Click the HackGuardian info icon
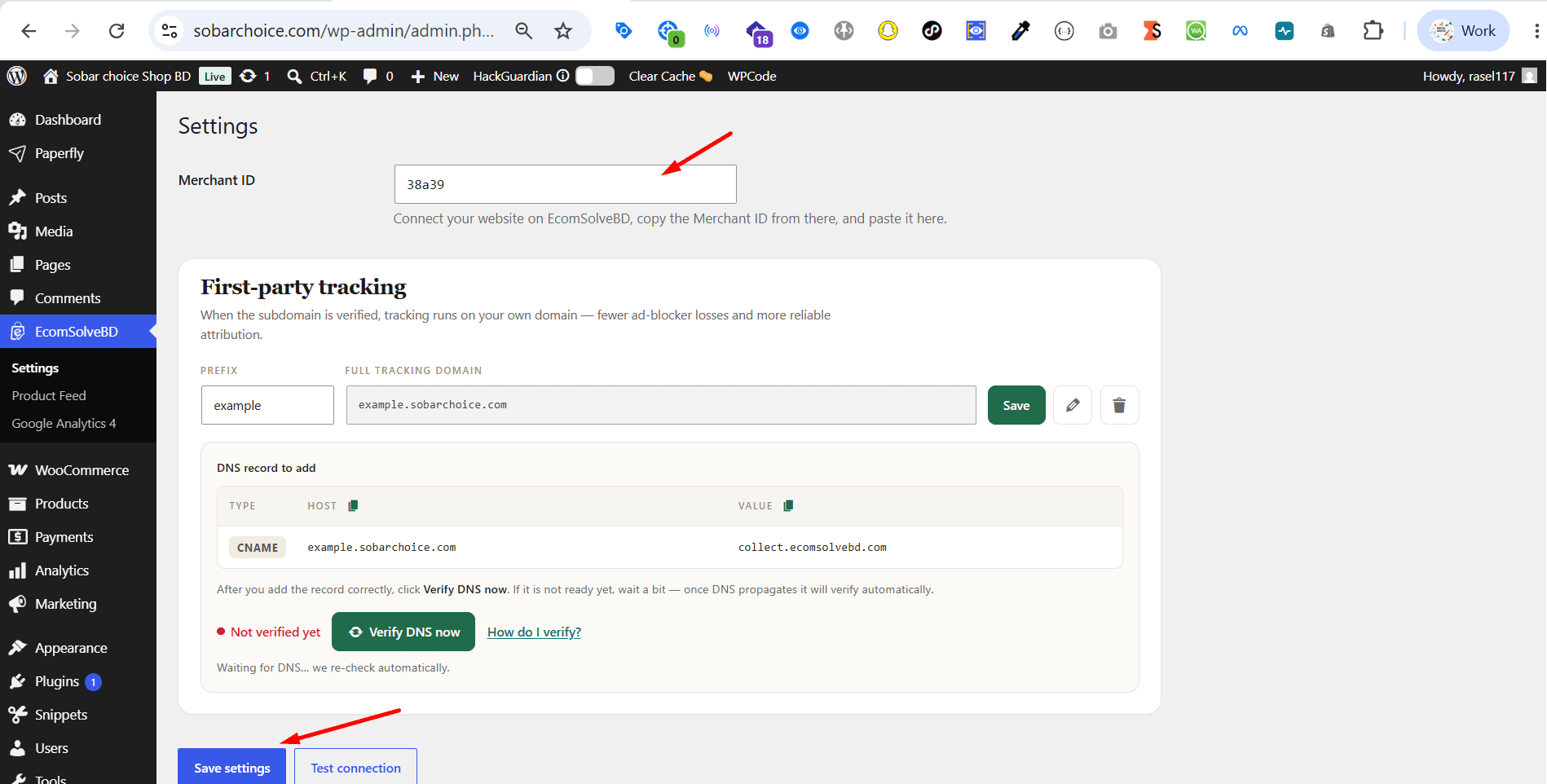Image resolution: width=1547 pixels, height=784 pixels. [562, 76]
